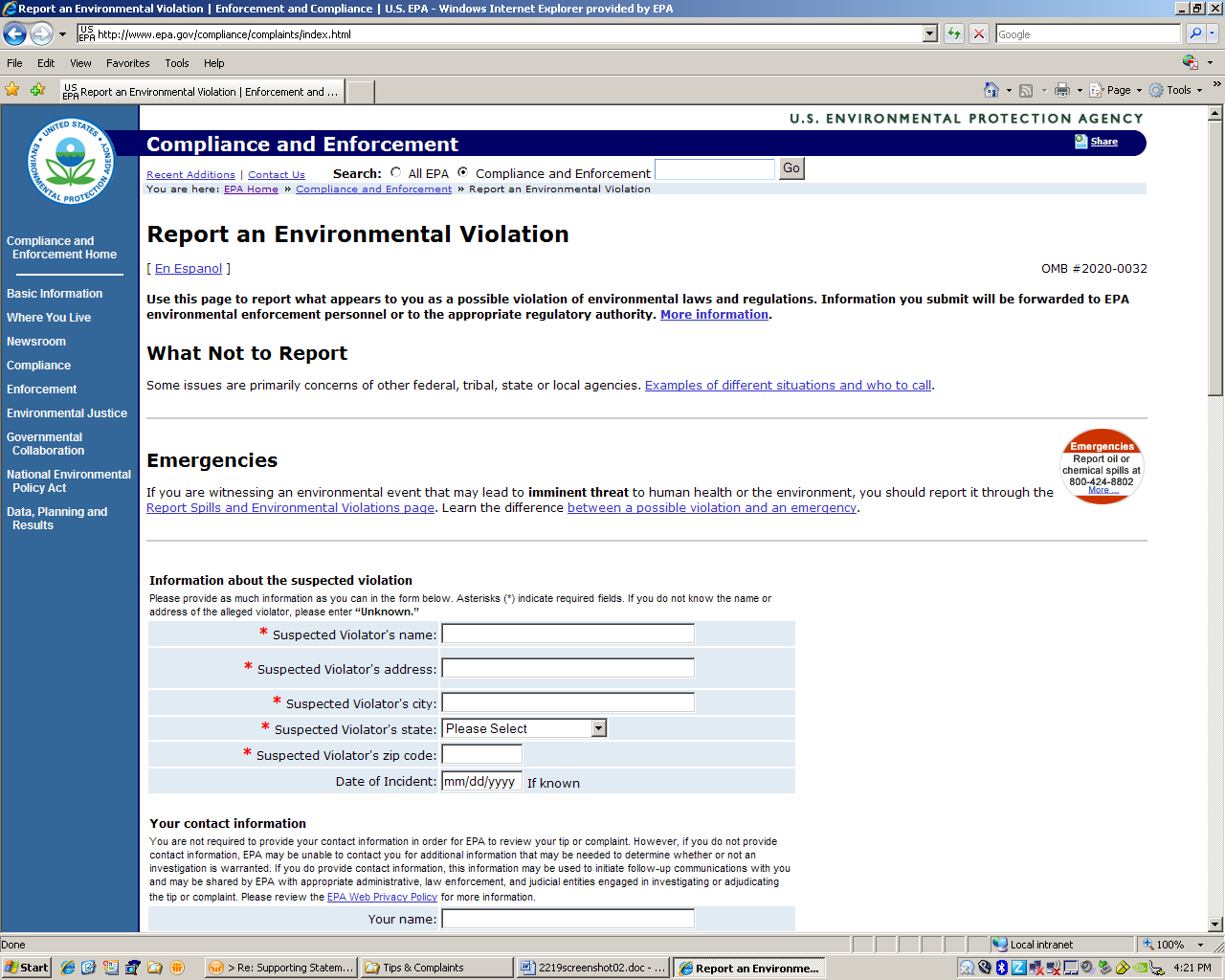Click the scrollbar down arrow
Screen dimensions: 1225x980
point(1215,924)
